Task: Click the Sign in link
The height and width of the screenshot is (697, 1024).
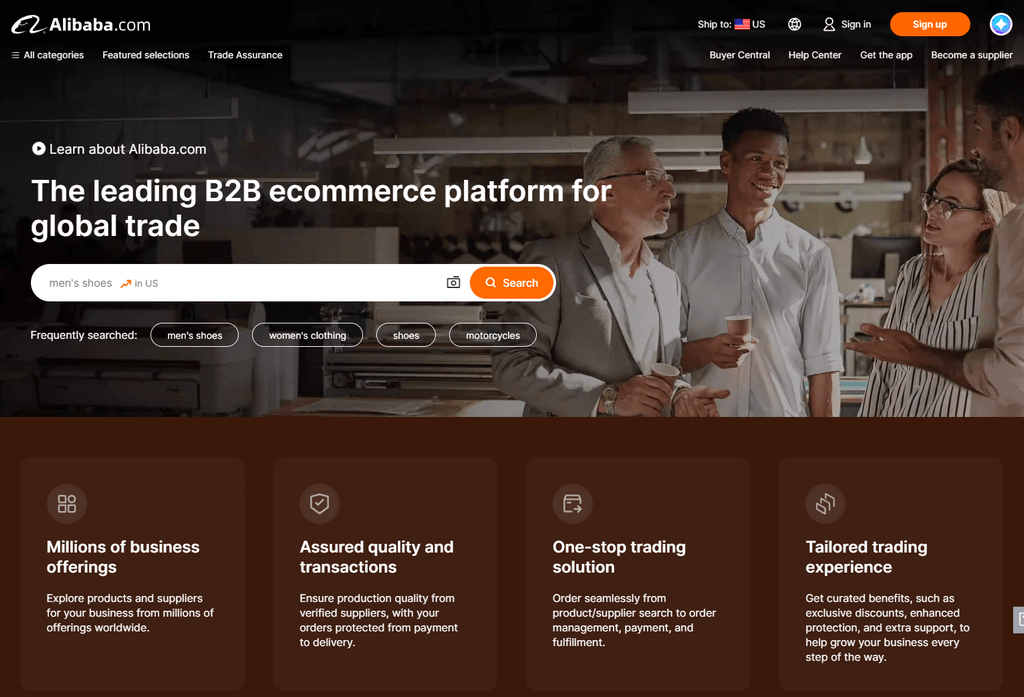Action: click(847, 24)
